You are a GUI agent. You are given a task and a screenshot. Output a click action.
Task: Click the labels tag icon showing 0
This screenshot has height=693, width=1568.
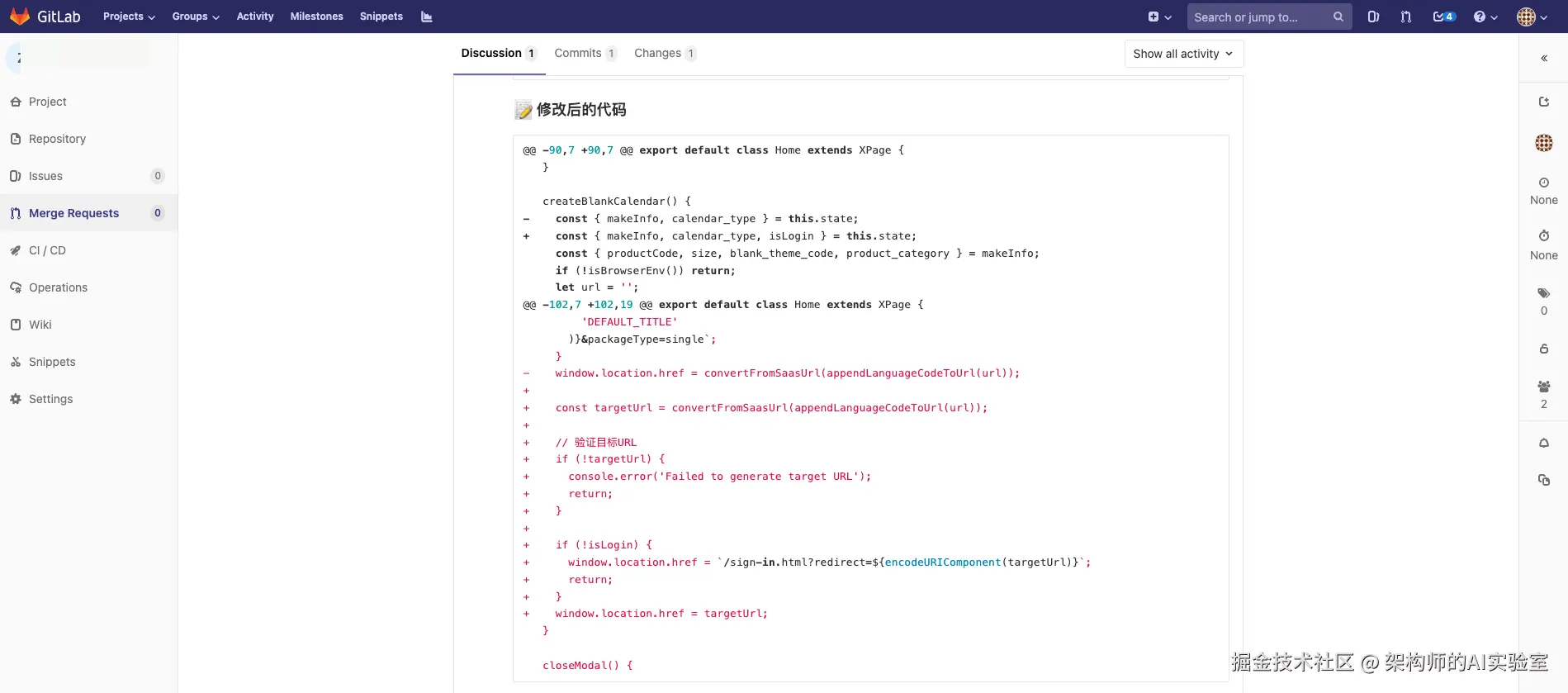tap(1544, 293)
